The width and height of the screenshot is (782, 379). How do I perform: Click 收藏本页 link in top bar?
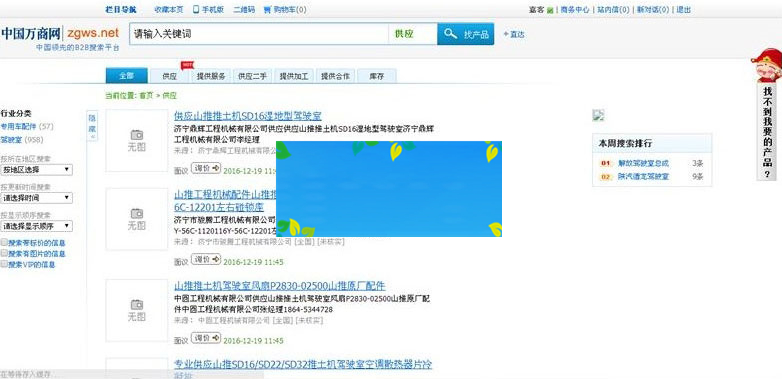coord(169,9)
